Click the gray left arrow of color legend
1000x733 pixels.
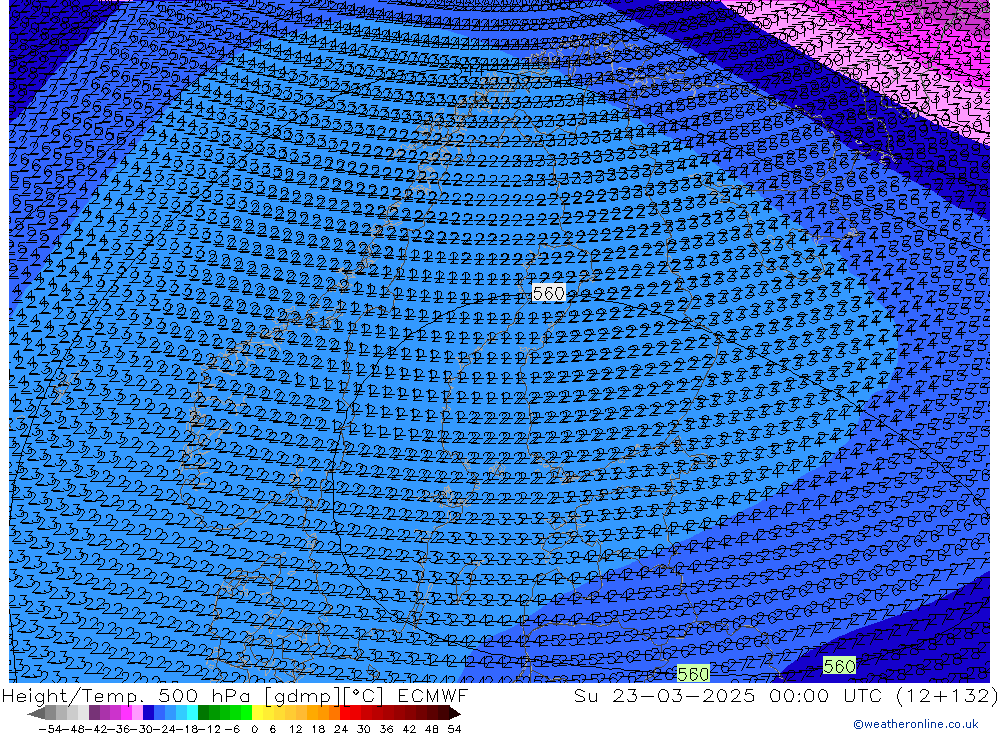click(x=36, y=713)
